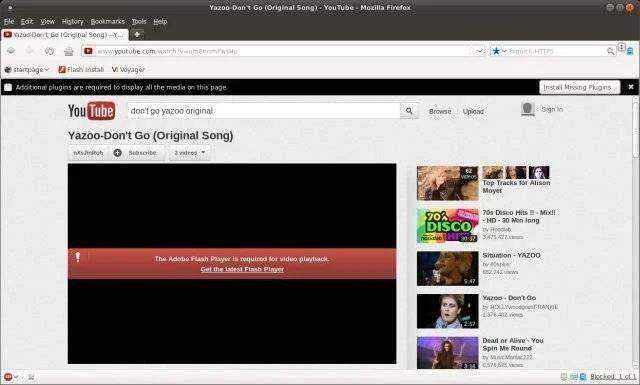Click 70s Disco Hits Mix video title
This screenshot has height=385, width=640.
[x=519, y=216]
